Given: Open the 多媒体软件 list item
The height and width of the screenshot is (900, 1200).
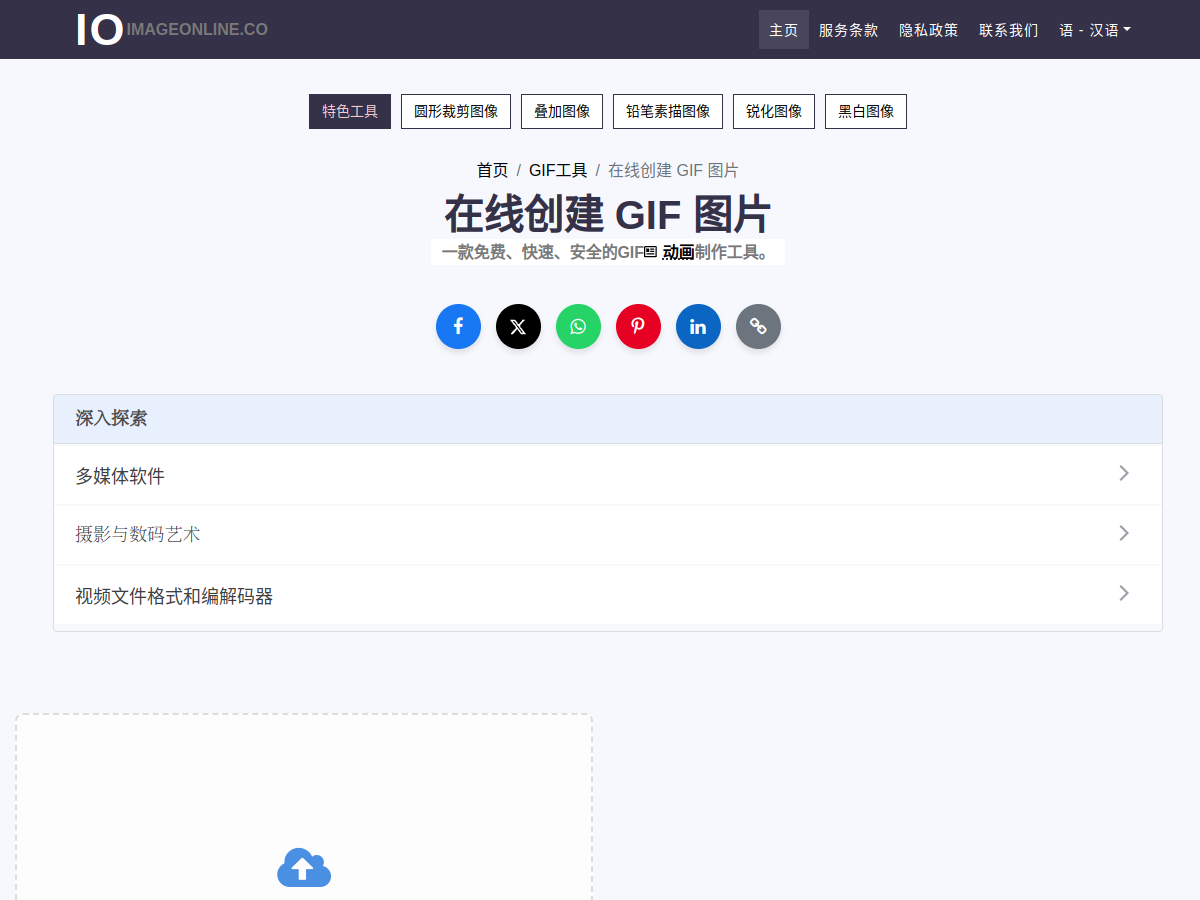Looking at the screenshot, I should tap(608, 475).
